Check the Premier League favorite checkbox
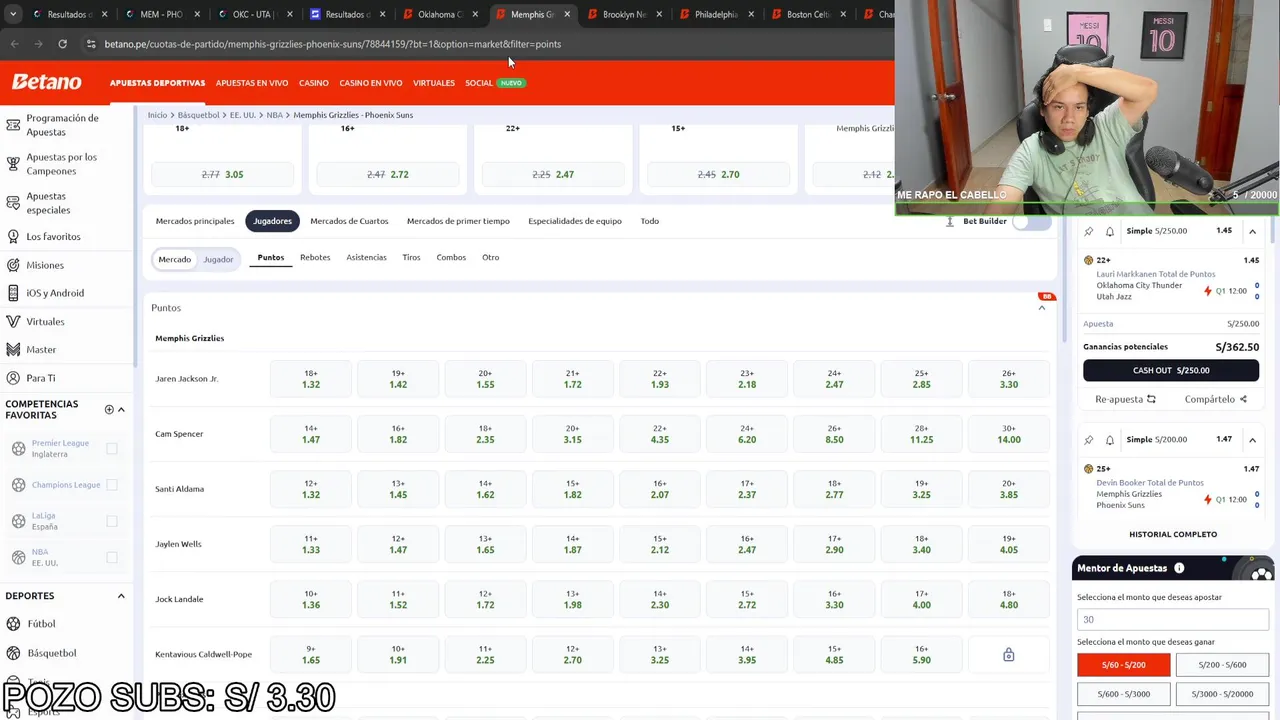Screen dimensions: 1280x720 click(x=112, y=449)
